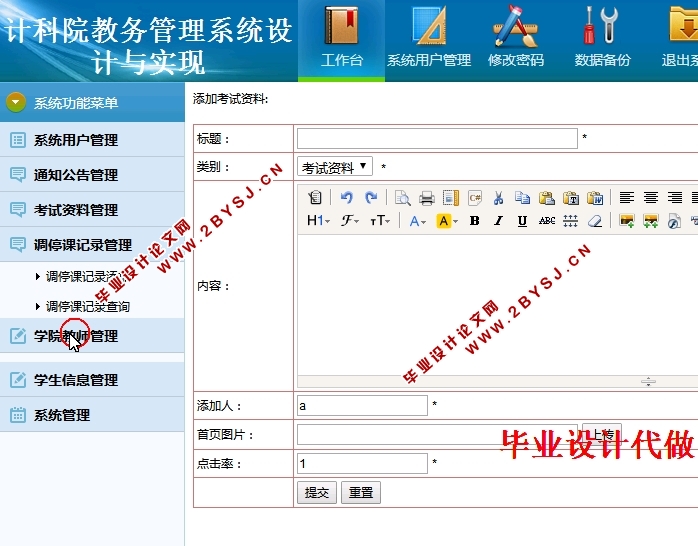Center align text in editor
698x546 pixels.
[650, 197]
